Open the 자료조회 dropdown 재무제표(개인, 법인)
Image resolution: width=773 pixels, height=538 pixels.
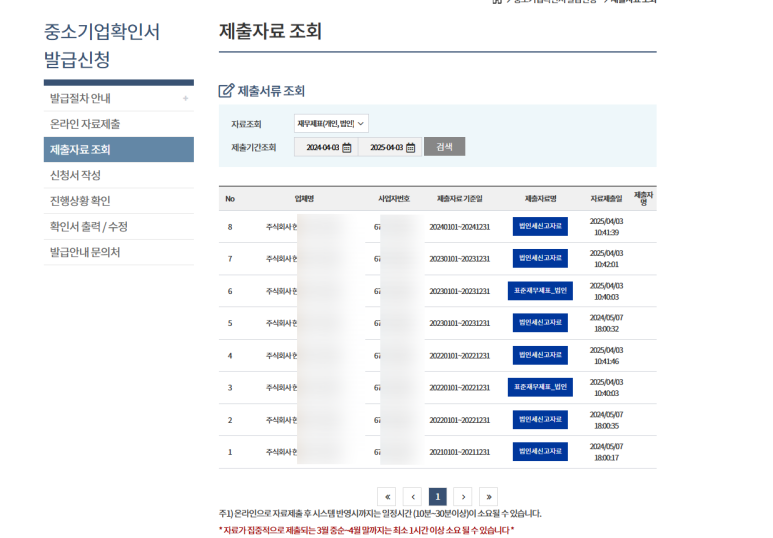tap(331, 123)
